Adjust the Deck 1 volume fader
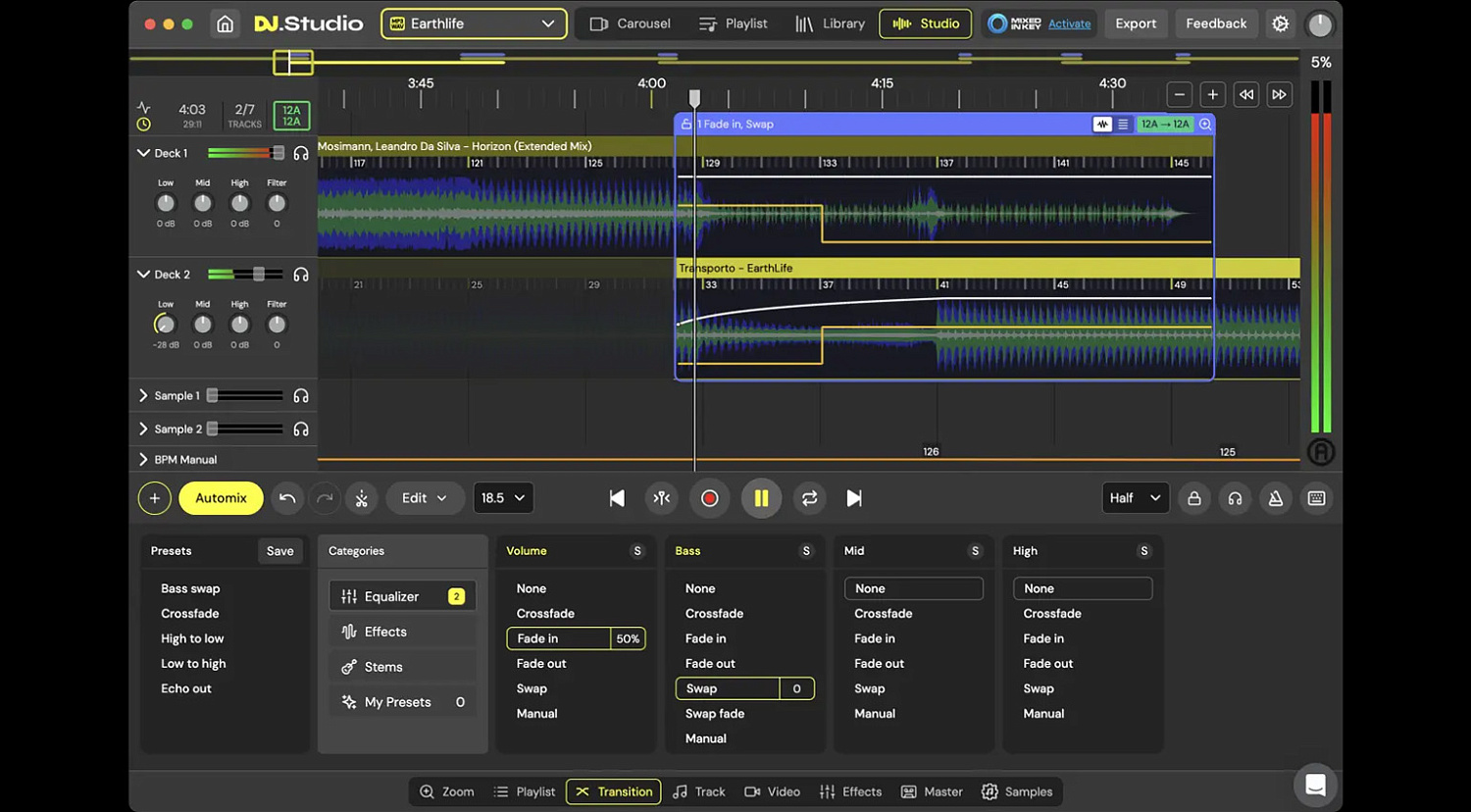Image resolution: width=1471 pixels, height=812 pixels. (x=279, y=153)
